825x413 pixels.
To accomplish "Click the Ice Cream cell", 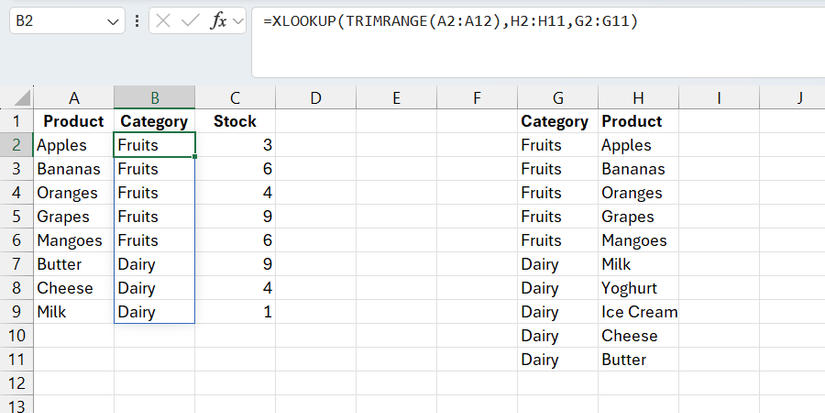I will pyautogui.click(x=639, y=312).
